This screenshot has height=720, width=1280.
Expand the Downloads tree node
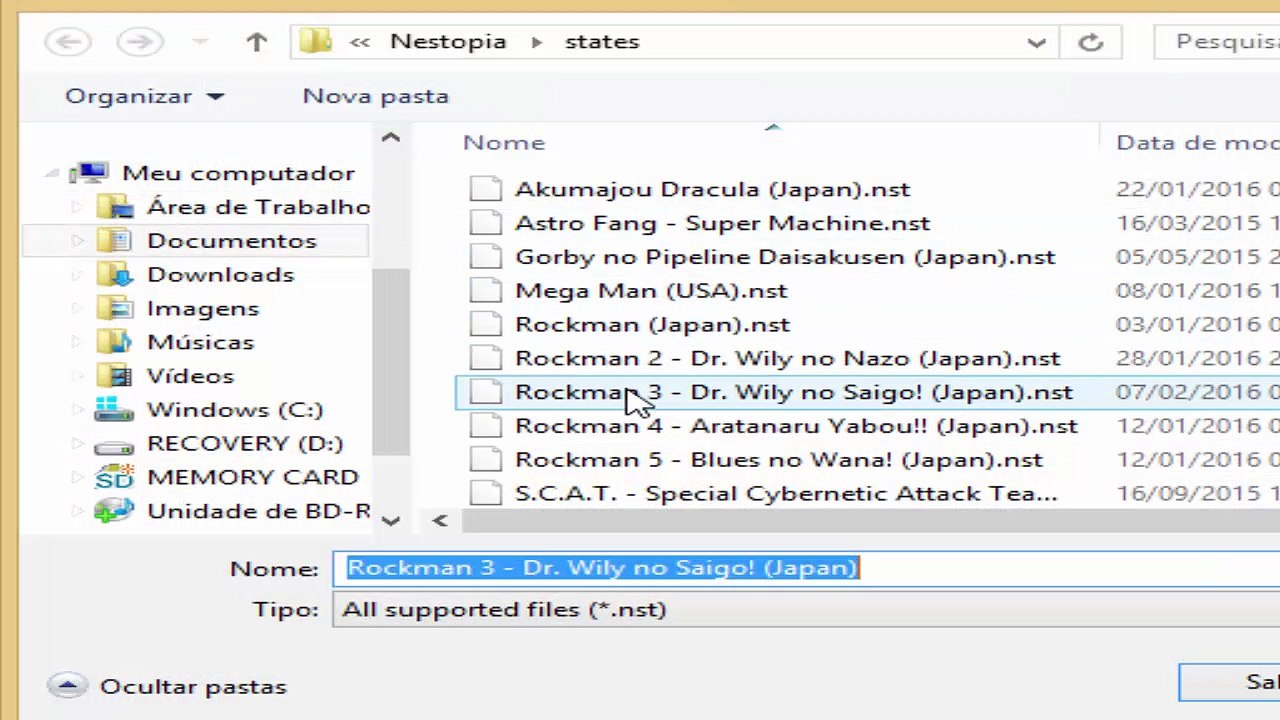(x=77, y=275)
